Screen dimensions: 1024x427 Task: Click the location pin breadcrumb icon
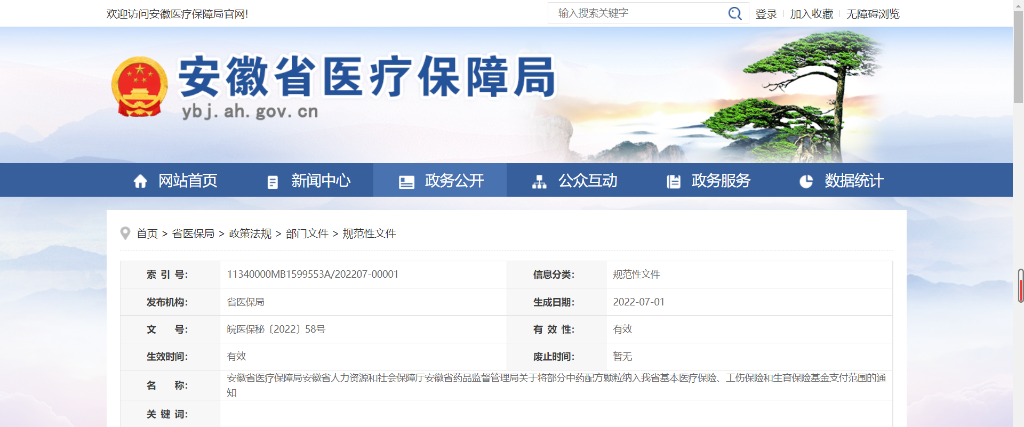point(125,233)
